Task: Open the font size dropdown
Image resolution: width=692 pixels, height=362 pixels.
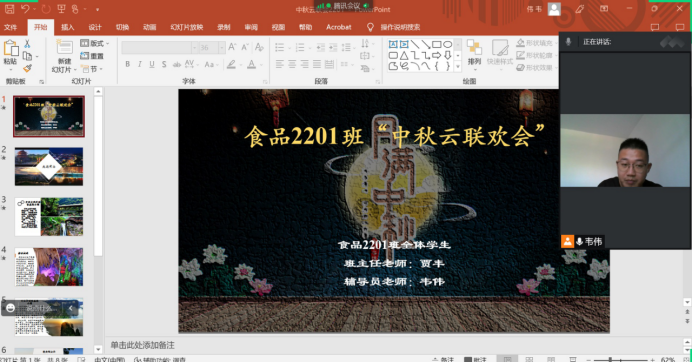Action: click(222, 47)
